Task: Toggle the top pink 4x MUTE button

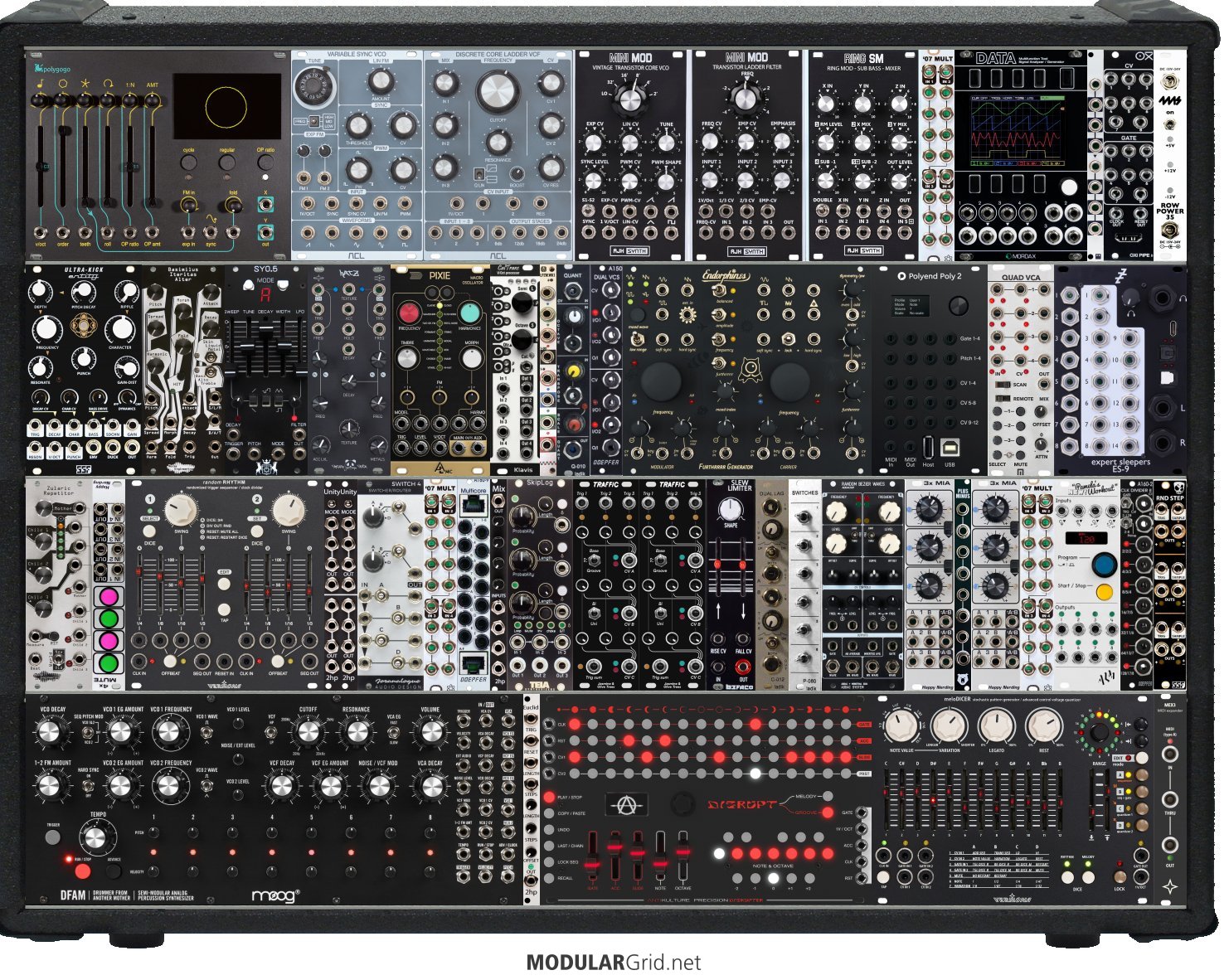Action: [x=108, y=597]
